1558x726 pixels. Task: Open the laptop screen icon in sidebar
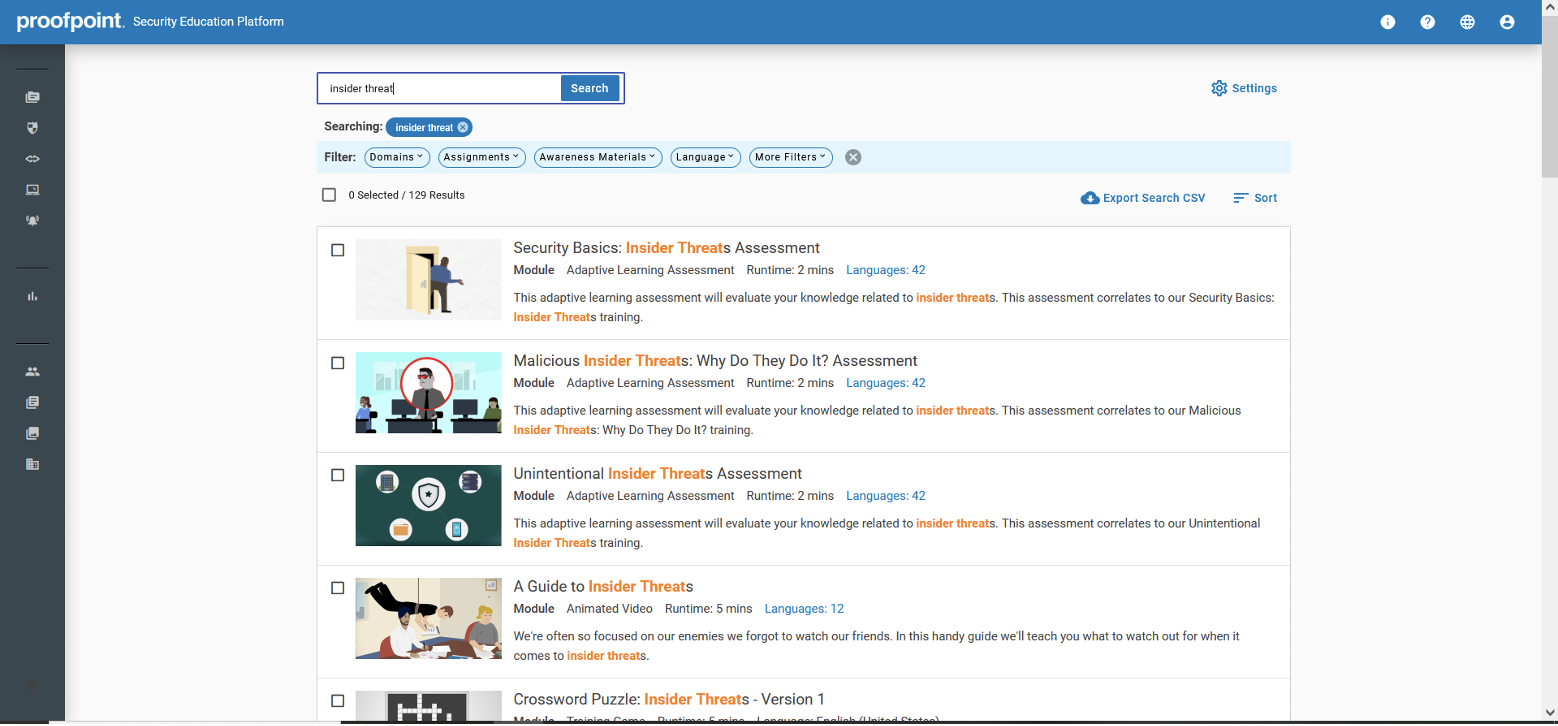click(32, 190)
